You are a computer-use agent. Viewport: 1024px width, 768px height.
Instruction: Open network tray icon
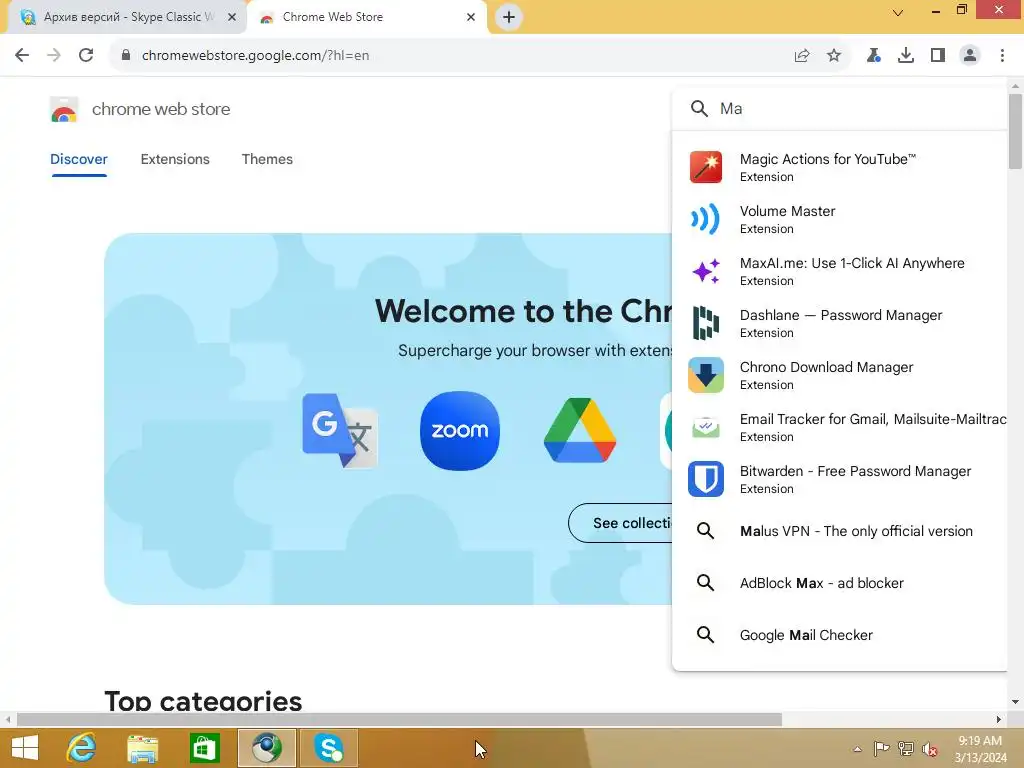(906, 749)
